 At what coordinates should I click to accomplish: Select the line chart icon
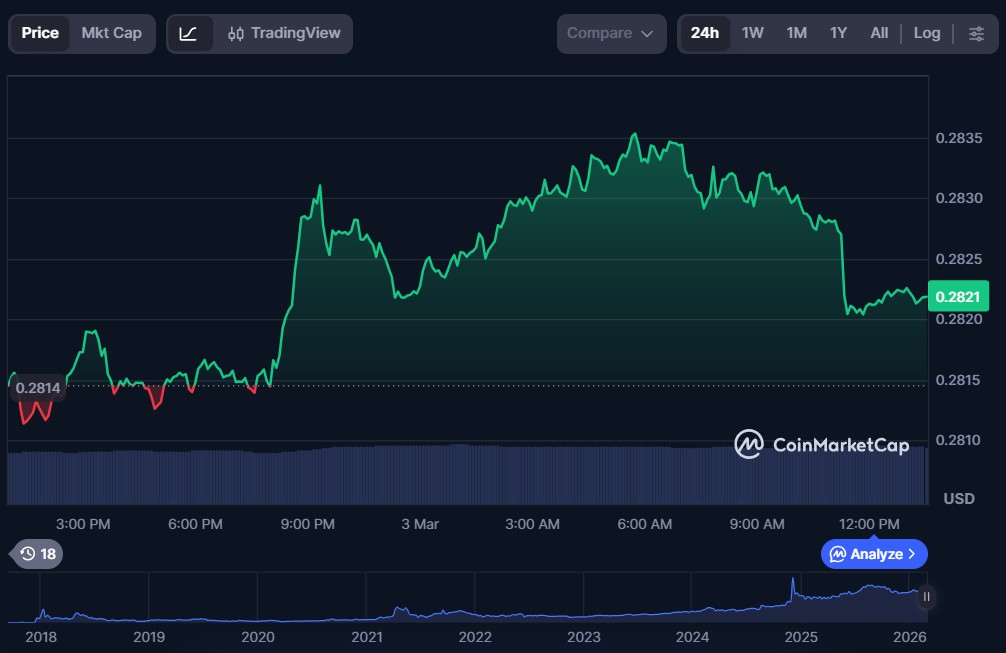[189, 33]
